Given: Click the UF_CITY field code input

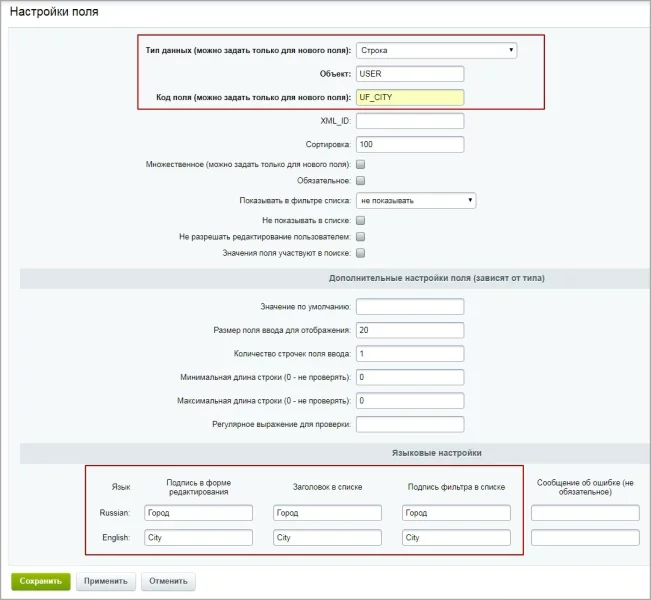Looking at the screenshot, I should (x=410, y=97).
